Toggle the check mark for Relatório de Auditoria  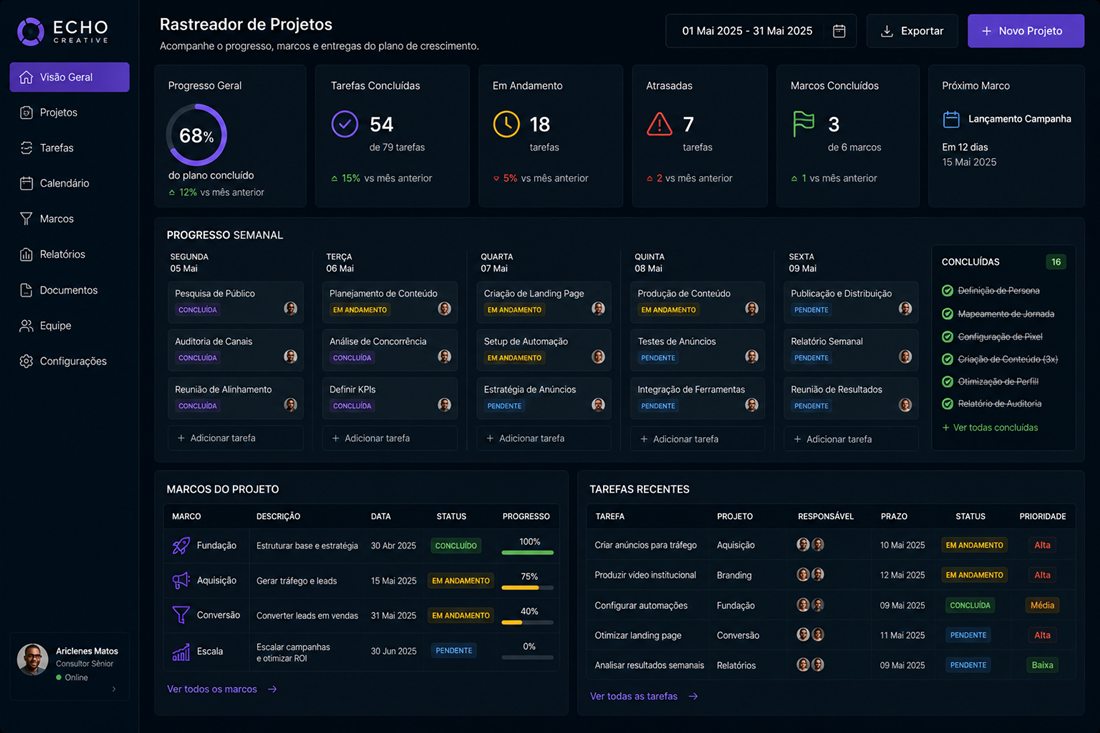click(x=947, y=403)
